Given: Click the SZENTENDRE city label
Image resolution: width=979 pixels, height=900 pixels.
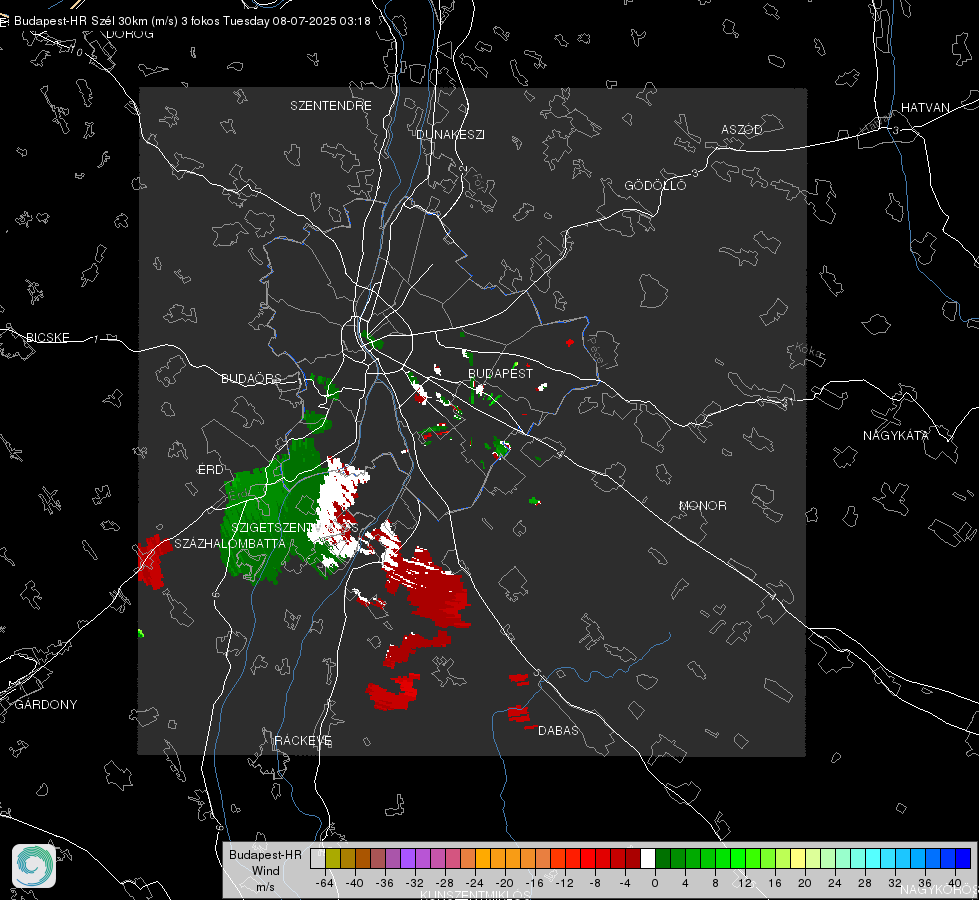Looking at the screenshot, I should click(x=331, y=106).
